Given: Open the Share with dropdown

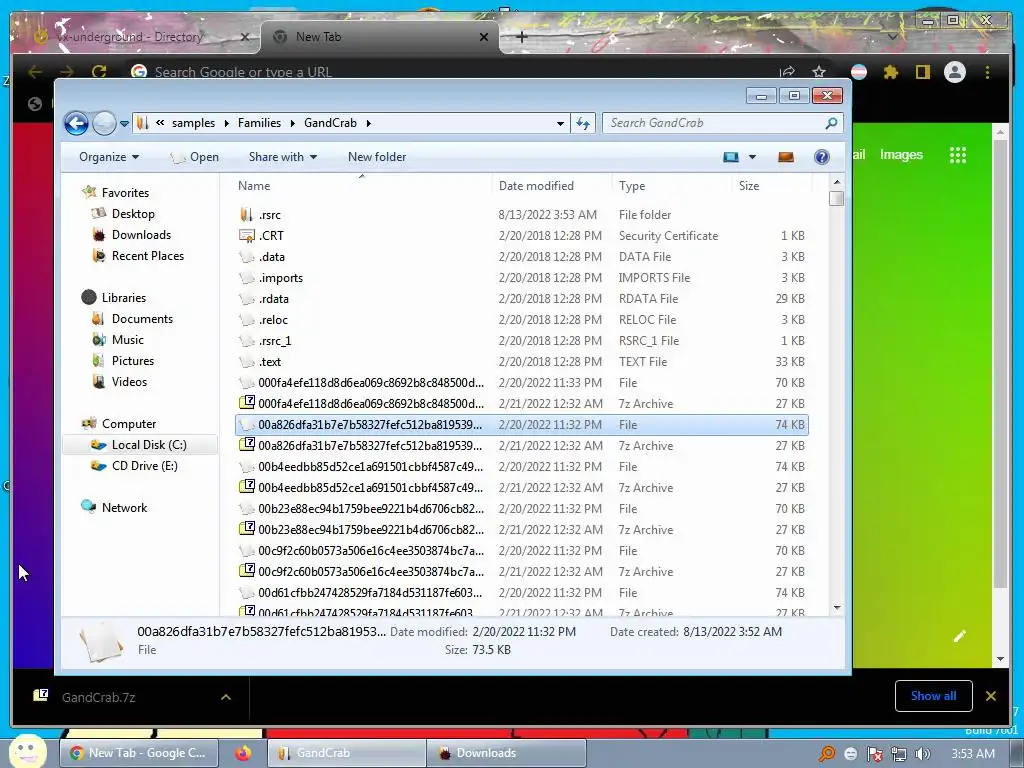Looking at the screenshot, I should (x=283, y=157).
